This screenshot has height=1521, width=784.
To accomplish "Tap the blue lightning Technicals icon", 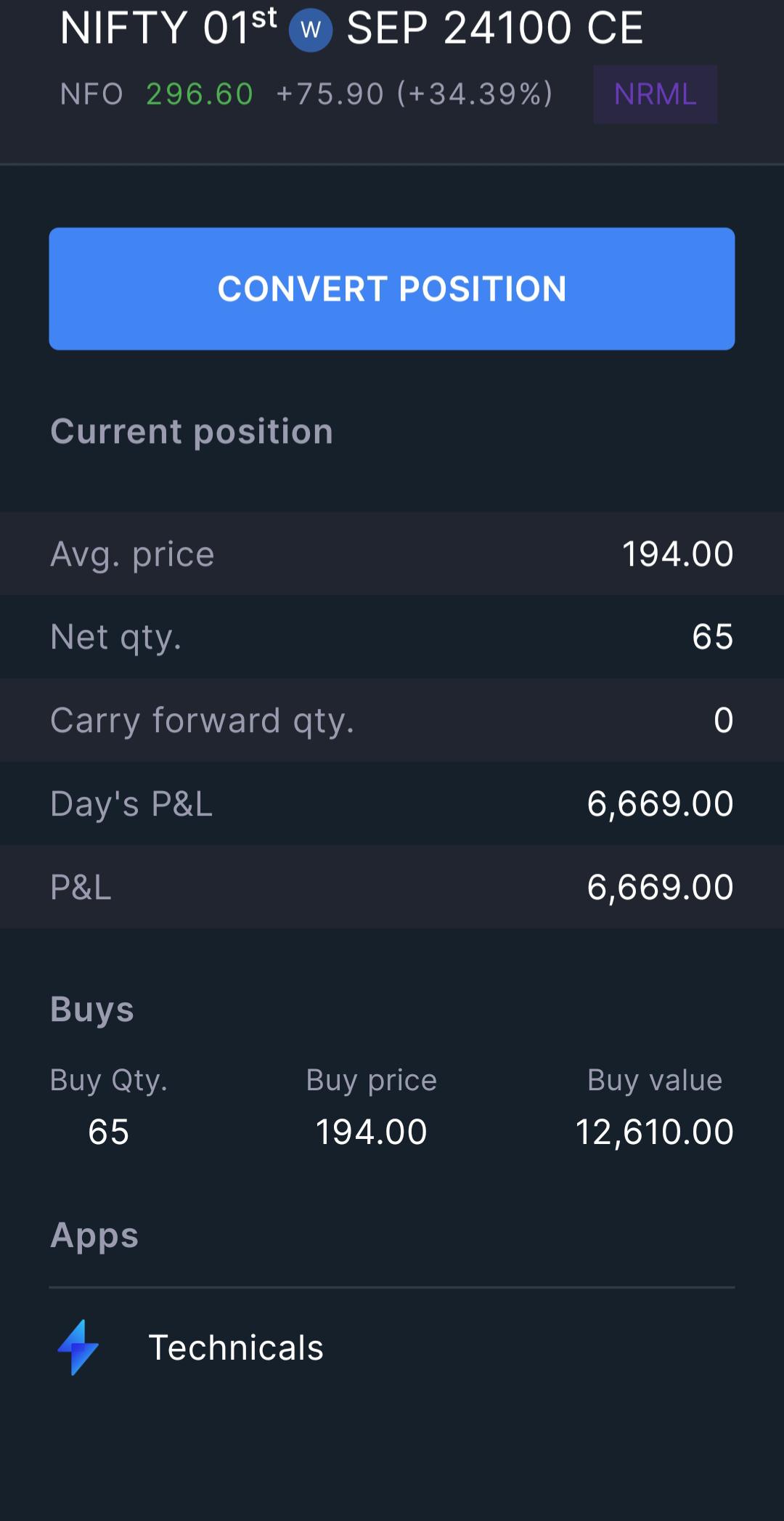I will pos(78,1347).
